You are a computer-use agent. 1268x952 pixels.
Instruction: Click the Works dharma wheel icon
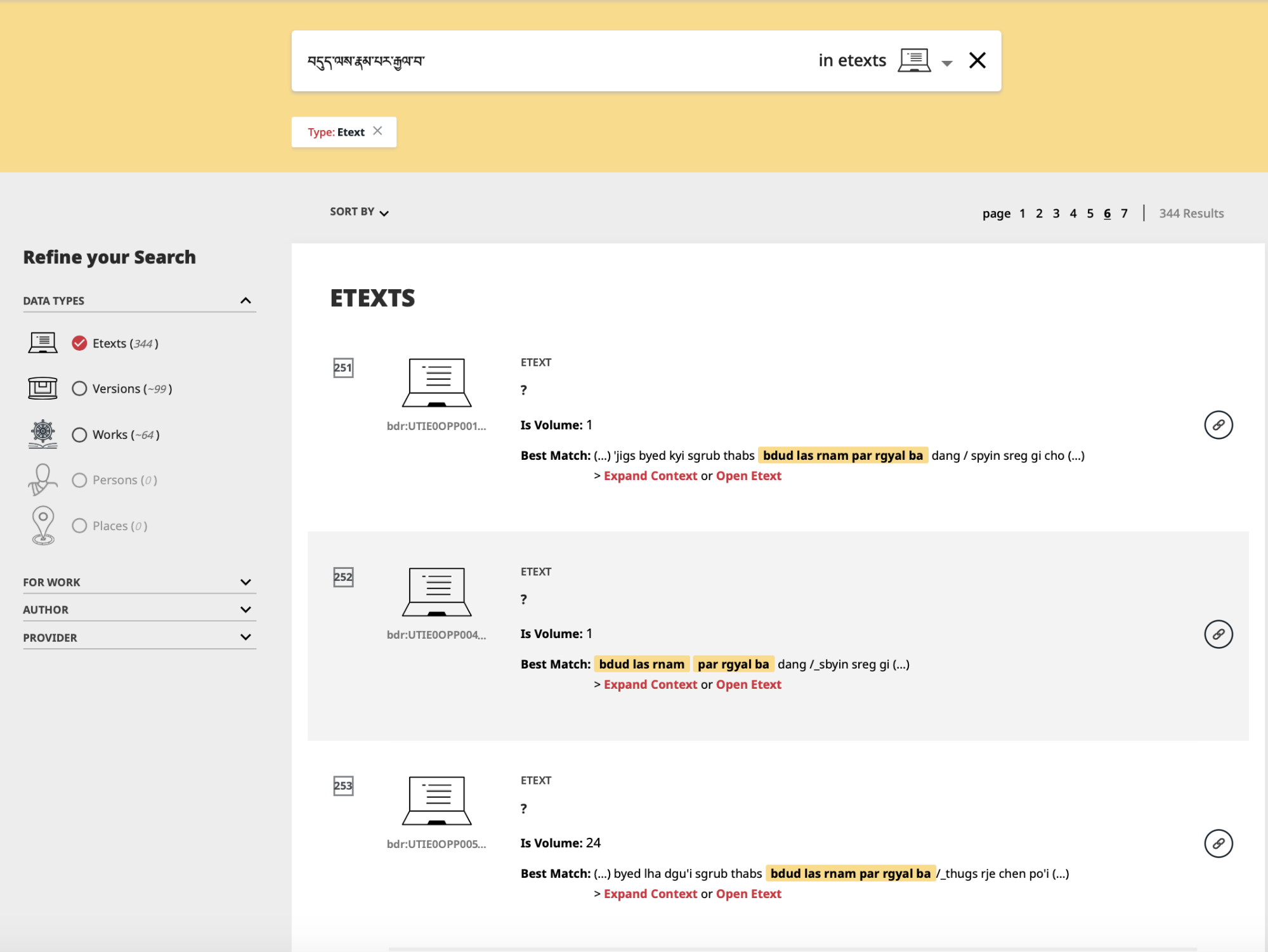point(43,434)
